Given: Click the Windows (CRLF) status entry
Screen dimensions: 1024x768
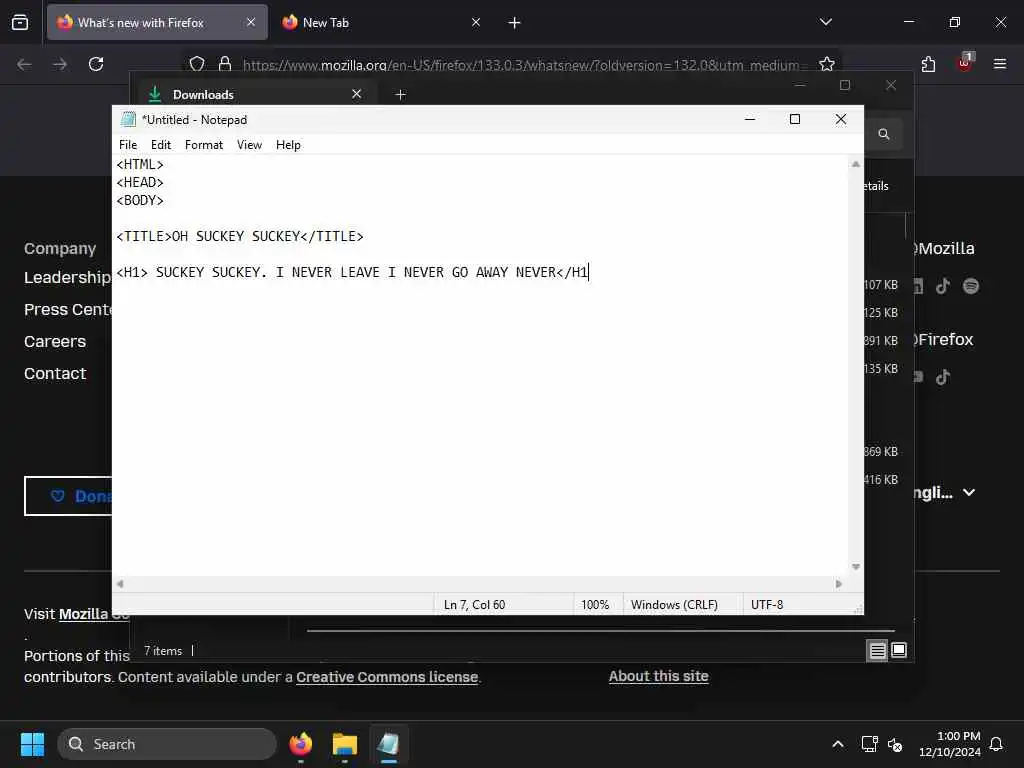Looking at the screenshot, I should tap(674, 605).
